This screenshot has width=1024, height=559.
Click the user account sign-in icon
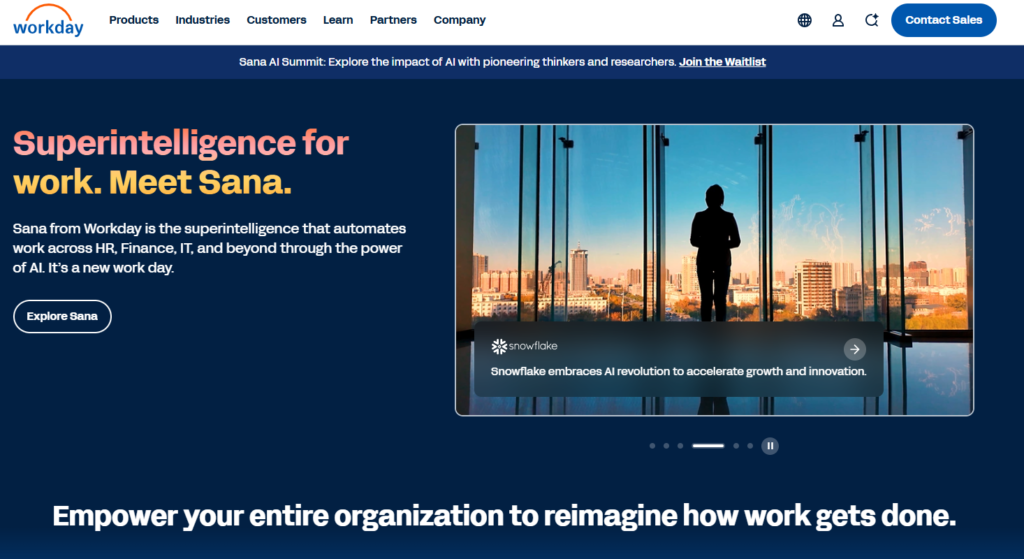[838, 20]
